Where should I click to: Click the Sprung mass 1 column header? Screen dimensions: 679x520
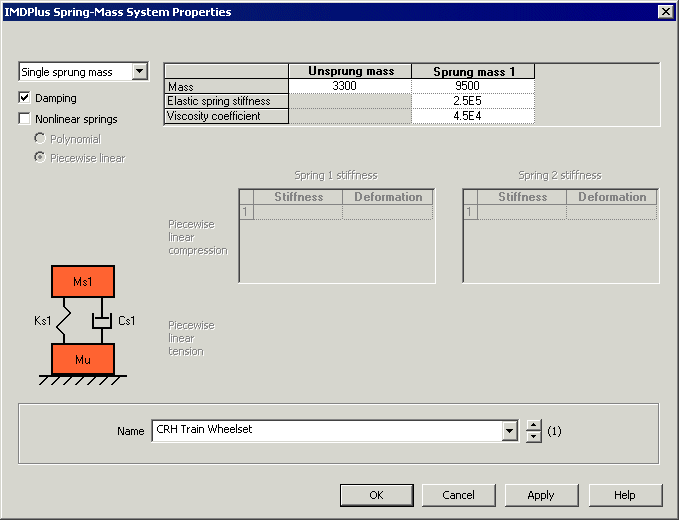coord(472,72)
